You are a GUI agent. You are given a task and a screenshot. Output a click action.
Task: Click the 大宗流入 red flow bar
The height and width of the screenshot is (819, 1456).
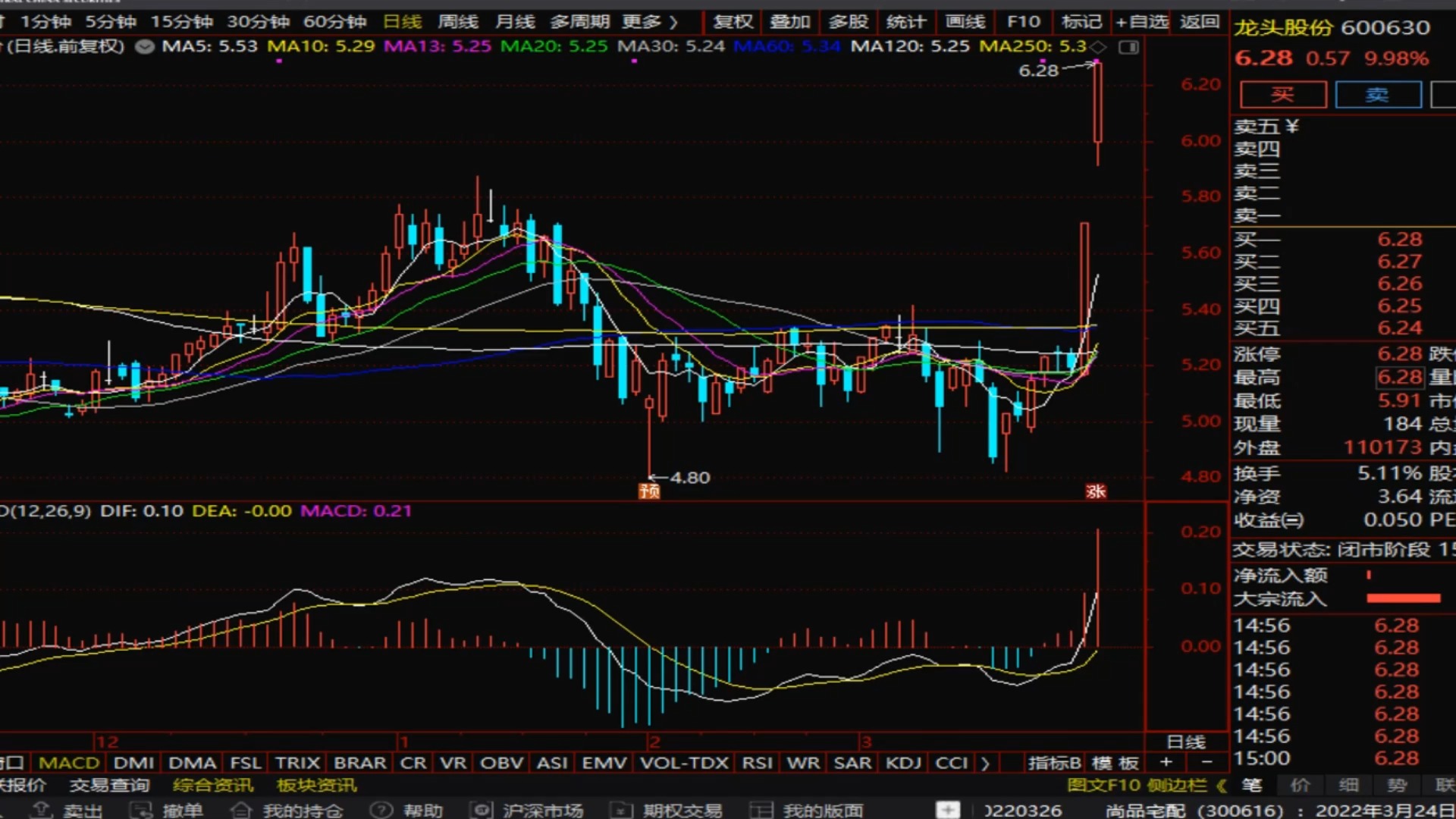[1403, 598]
